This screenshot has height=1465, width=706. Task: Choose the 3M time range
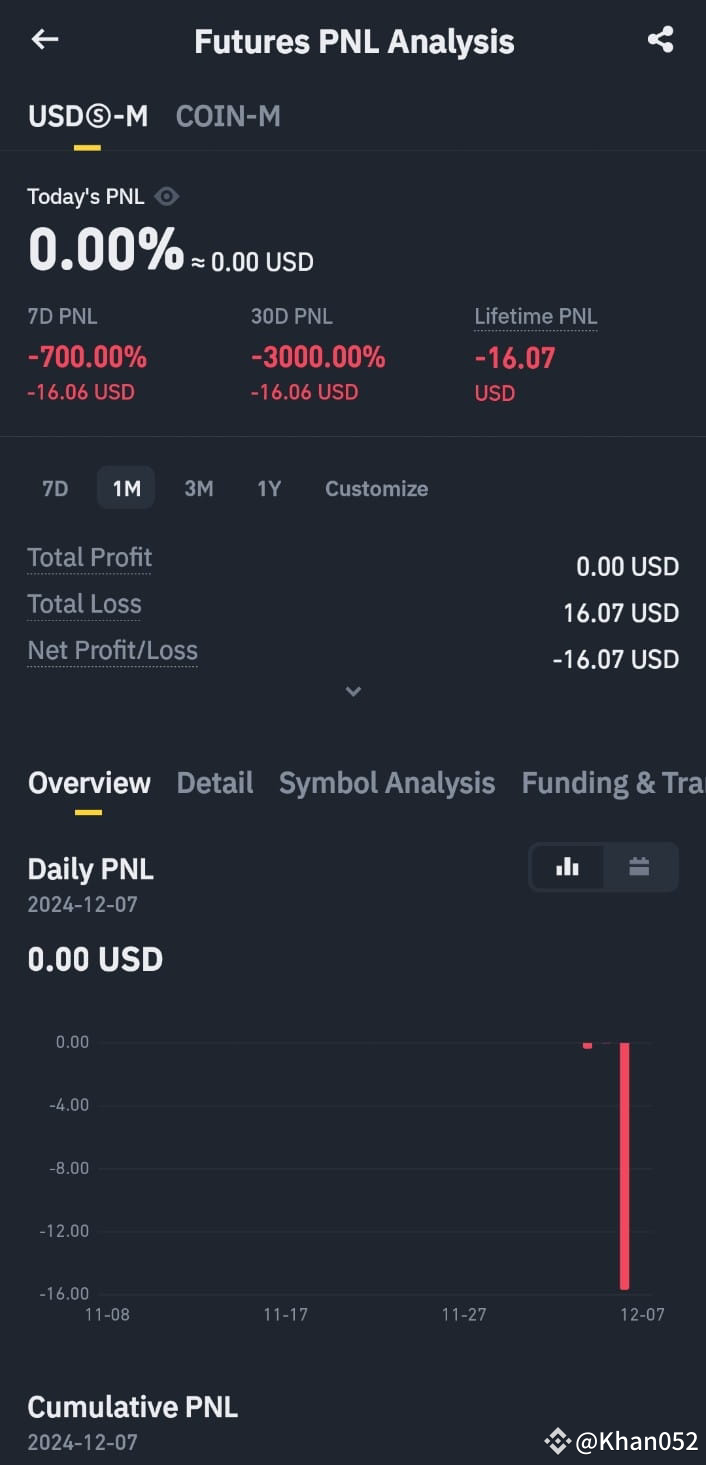pyautogui.click(x=199, y=489)
